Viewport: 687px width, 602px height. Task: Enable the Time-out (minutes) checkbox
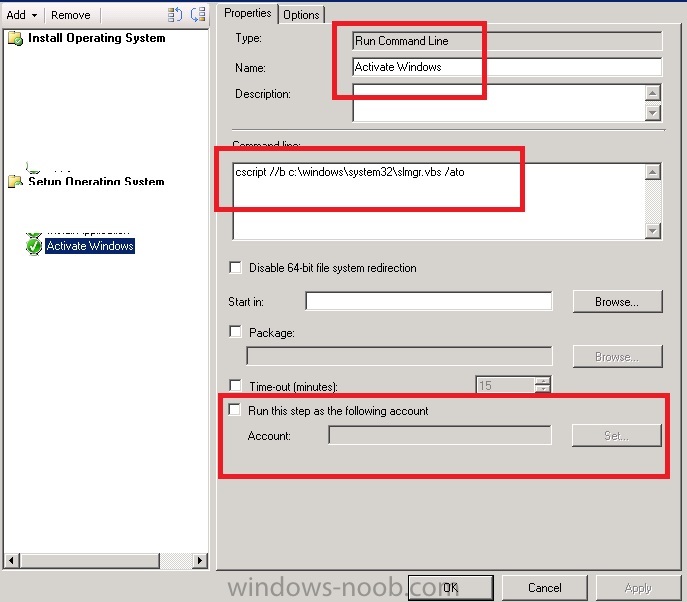[x=236, y=386]
